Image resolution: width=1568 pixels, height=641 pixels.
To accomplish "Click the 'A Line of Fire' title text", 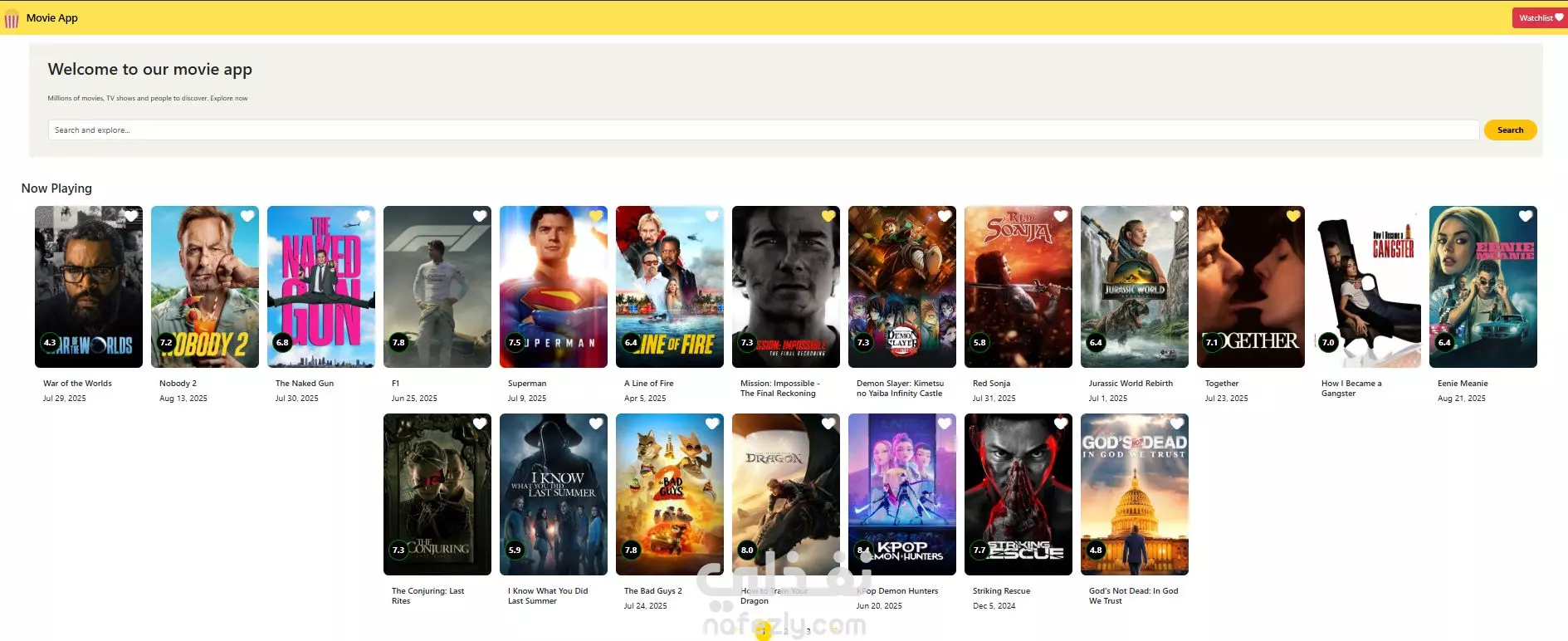I will coord(648,384).
